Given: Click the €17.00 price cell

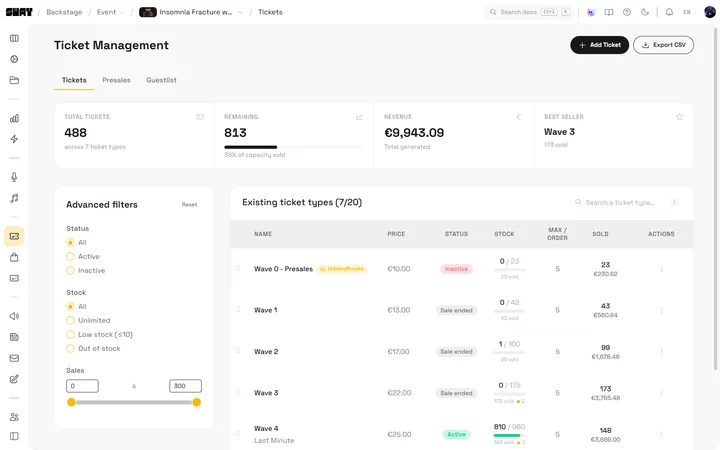Looking at the screenshot, I should pyautogui.click(x=399, y=352).
